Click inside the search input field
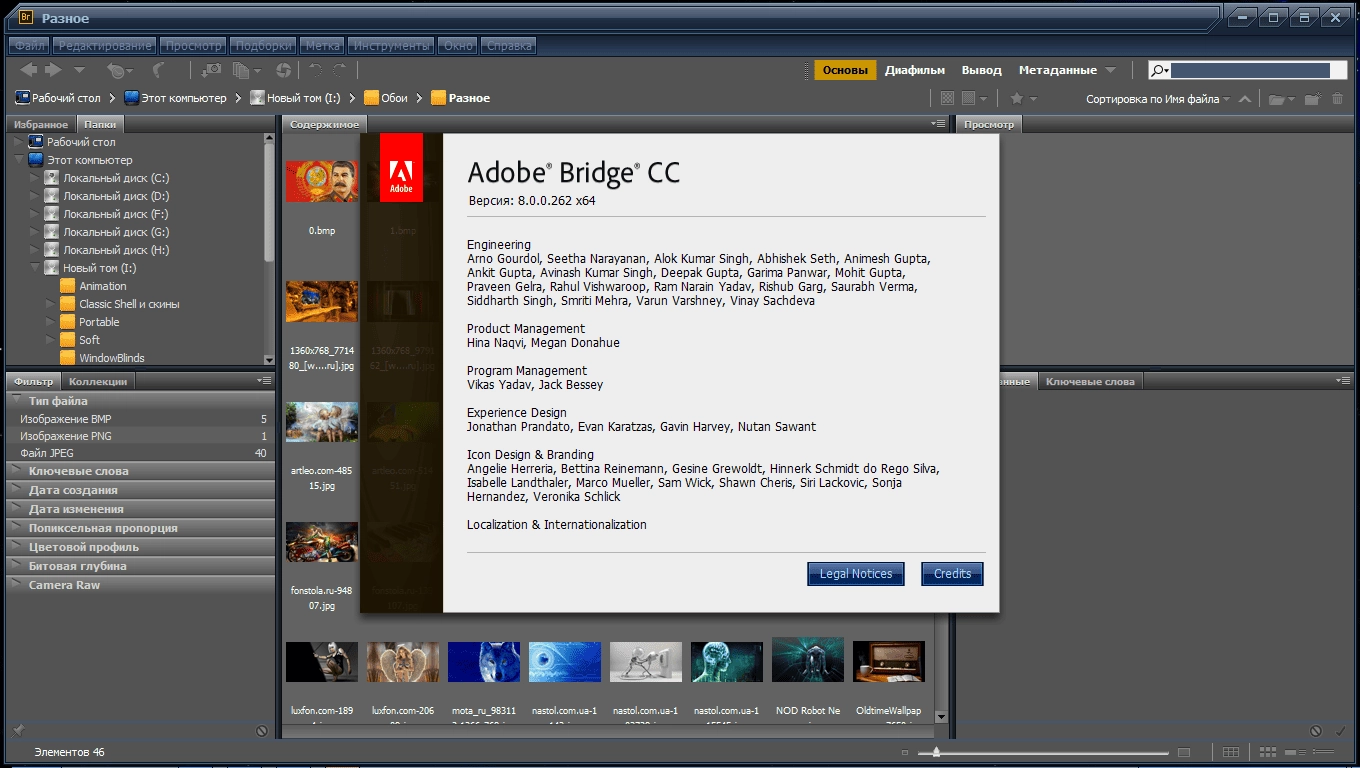 [x=1250, y=70]
